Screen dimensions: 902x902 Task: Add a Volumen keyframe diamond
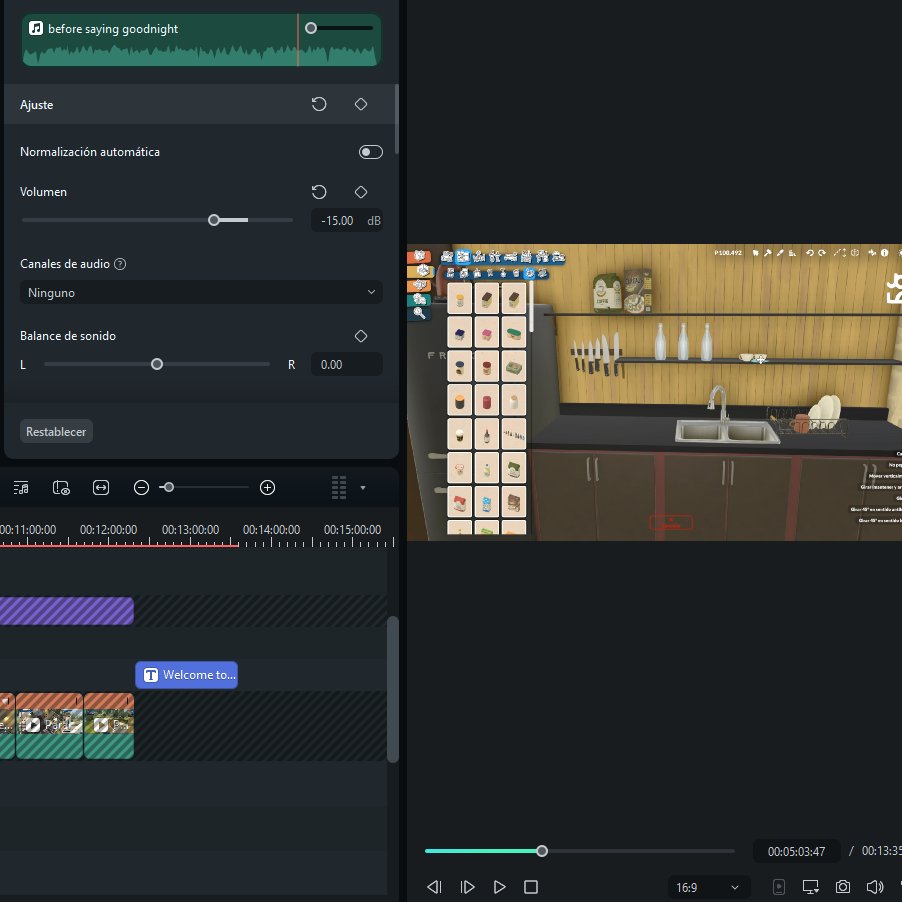pyautogui.click(x=361, y=192)
